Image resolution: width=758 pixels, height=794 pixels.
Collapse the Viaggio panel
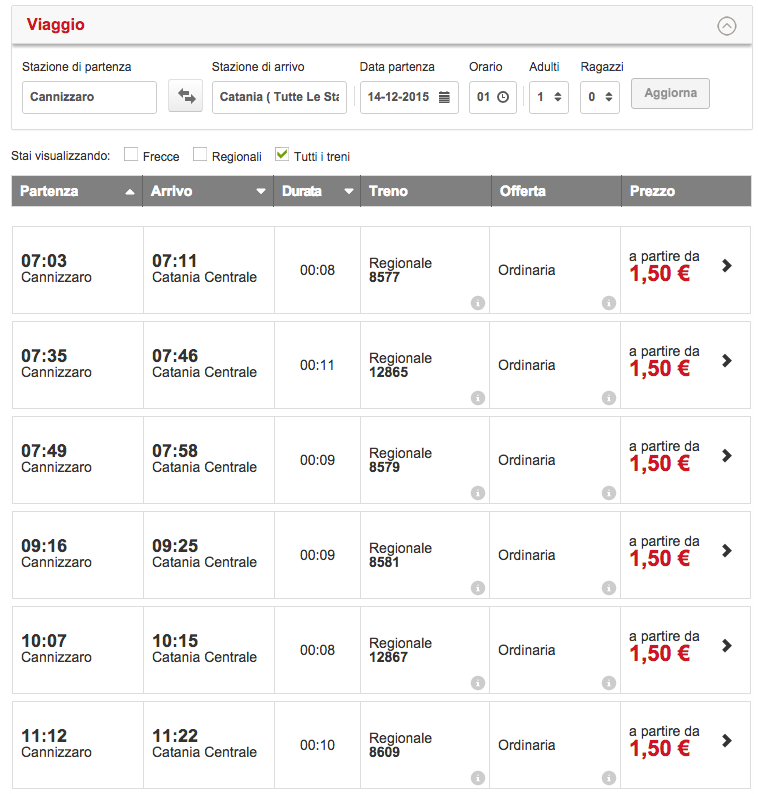tap(727, 27)
